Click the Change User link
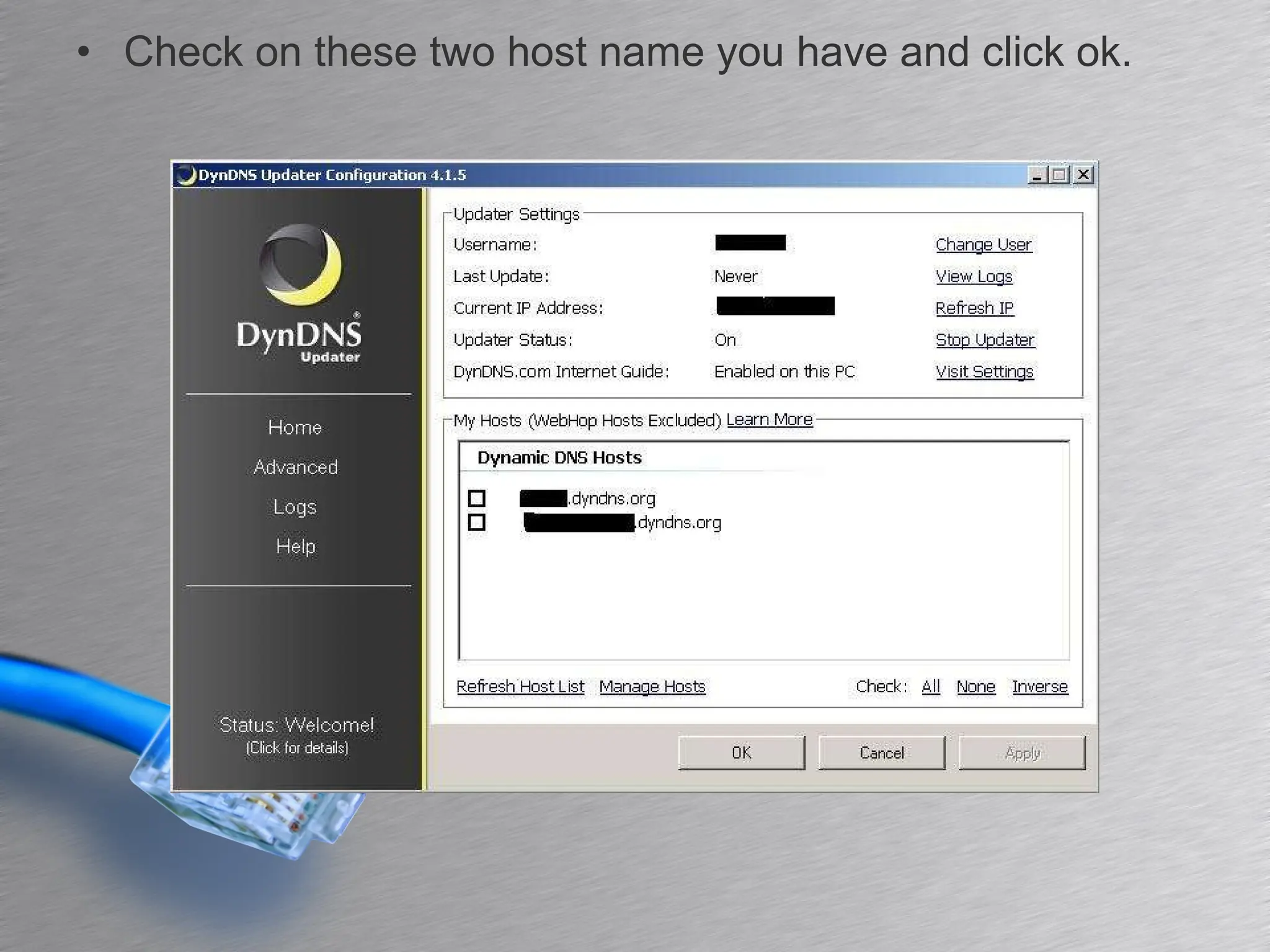This screenshot has height=952, width=1270. tap(984, 245)
